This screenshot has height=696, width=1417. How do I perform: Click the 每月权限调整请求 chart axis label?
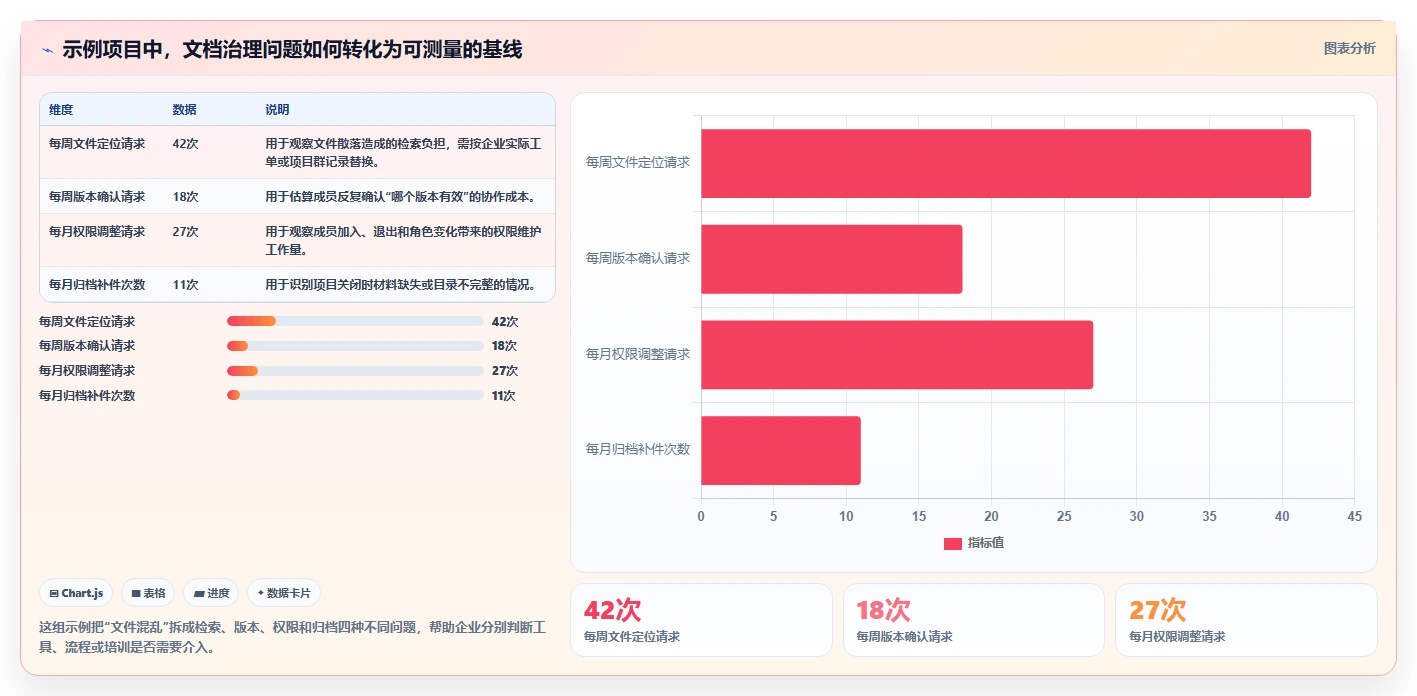click(x=638, y=354)
